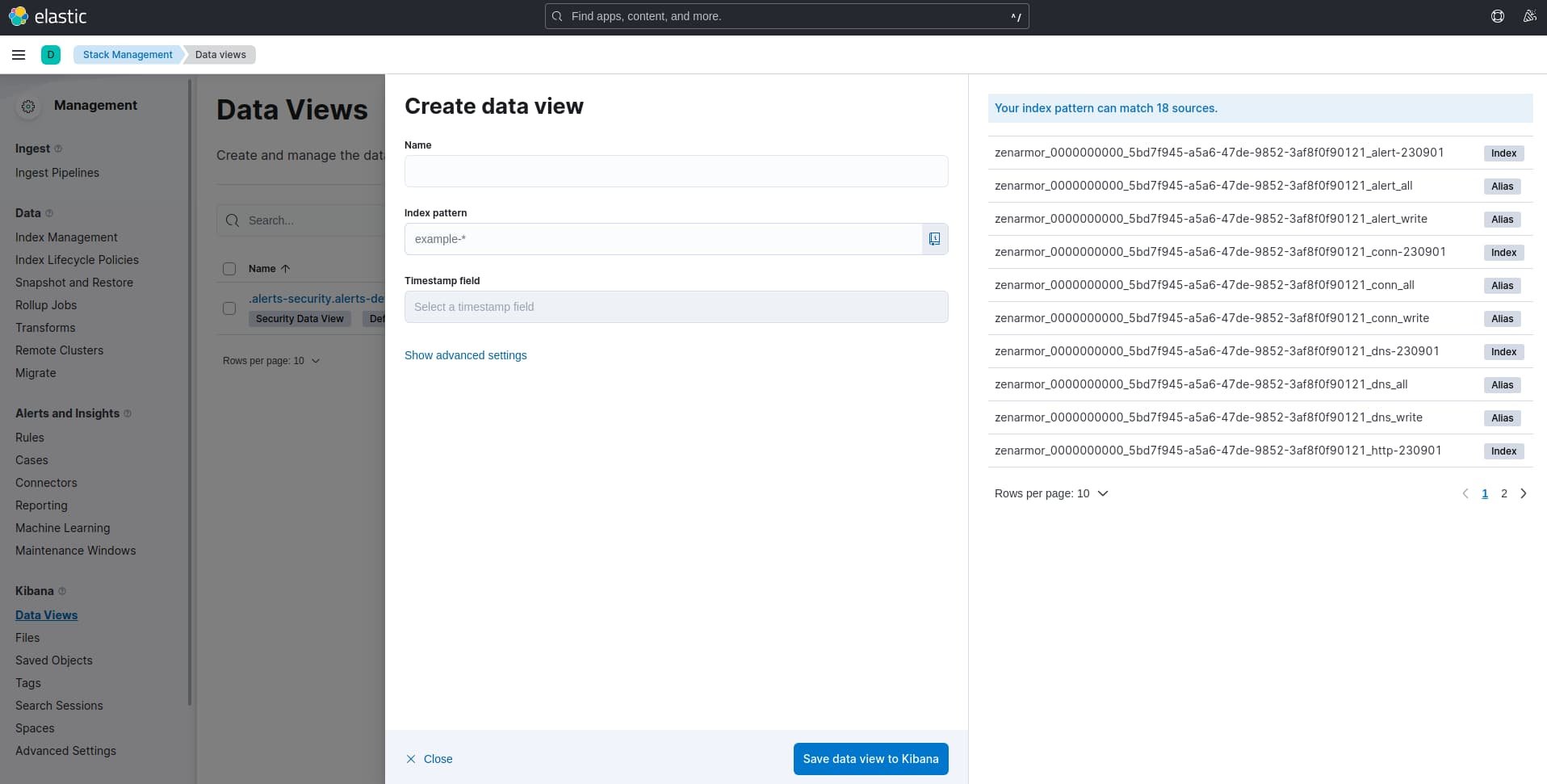This screenshot has width=1547, height=784.
Task: Open the Stack Management breadcrumb
Action: tap(127, 55)
